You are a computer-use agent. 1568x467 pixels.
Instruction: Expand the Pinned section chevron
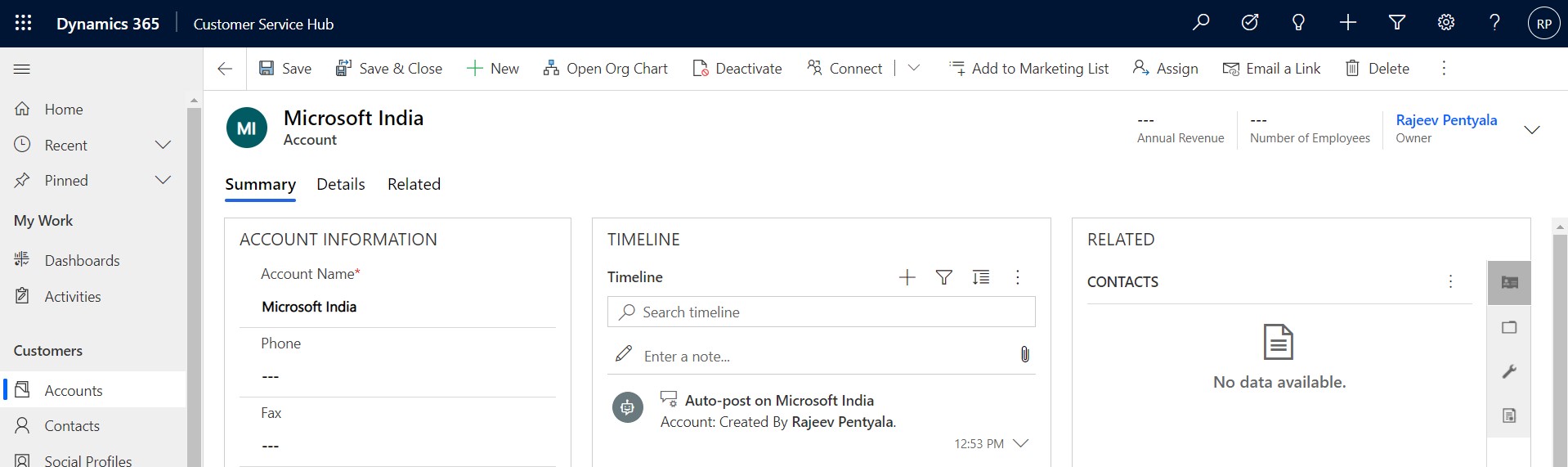(163, 180)
